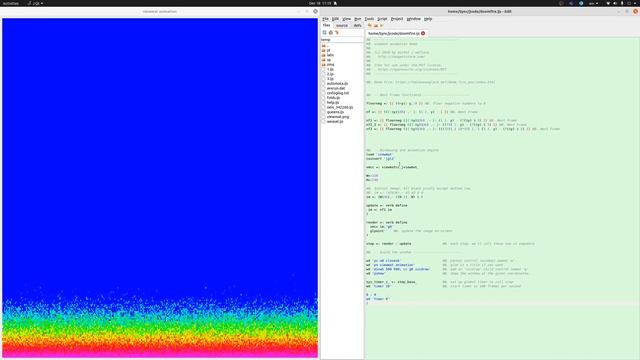The width and height of the screenshot is (640, 360).
Task: Select file queens.ijs in file list
Action: tap(333, 112)
